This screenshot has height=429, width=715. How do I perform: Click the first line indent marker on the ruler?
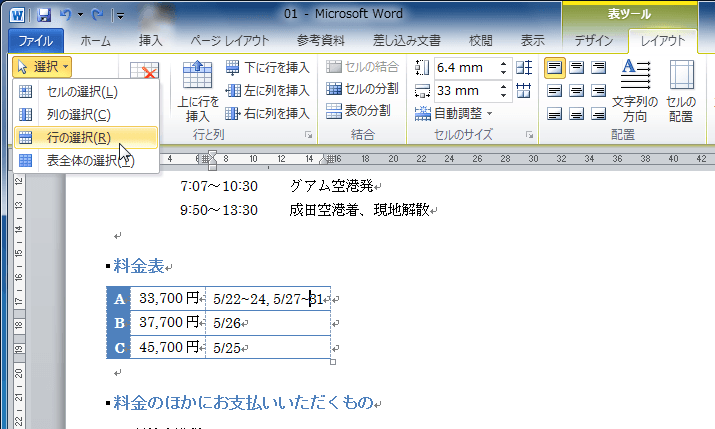coord(212,154)
